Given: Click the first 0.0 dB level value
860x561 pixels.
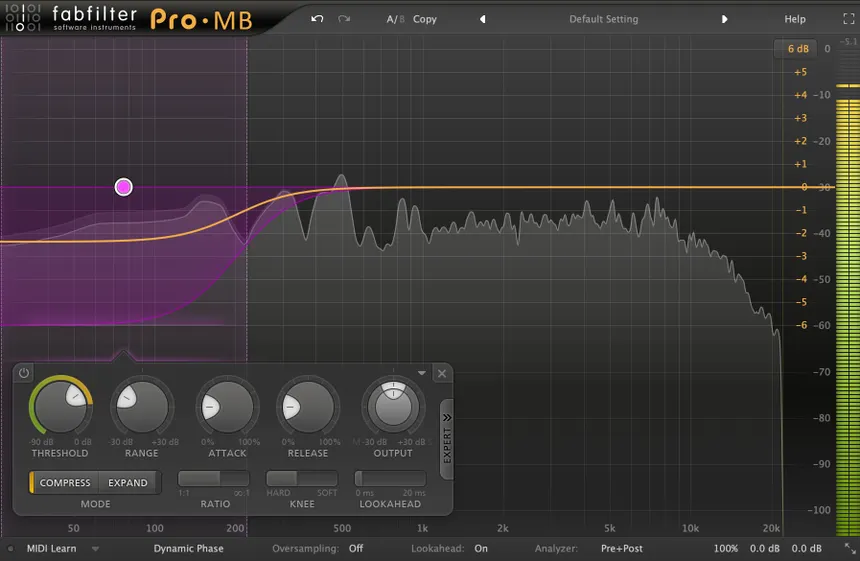Looking at the screenshot, I should click(x=765, y=548).
